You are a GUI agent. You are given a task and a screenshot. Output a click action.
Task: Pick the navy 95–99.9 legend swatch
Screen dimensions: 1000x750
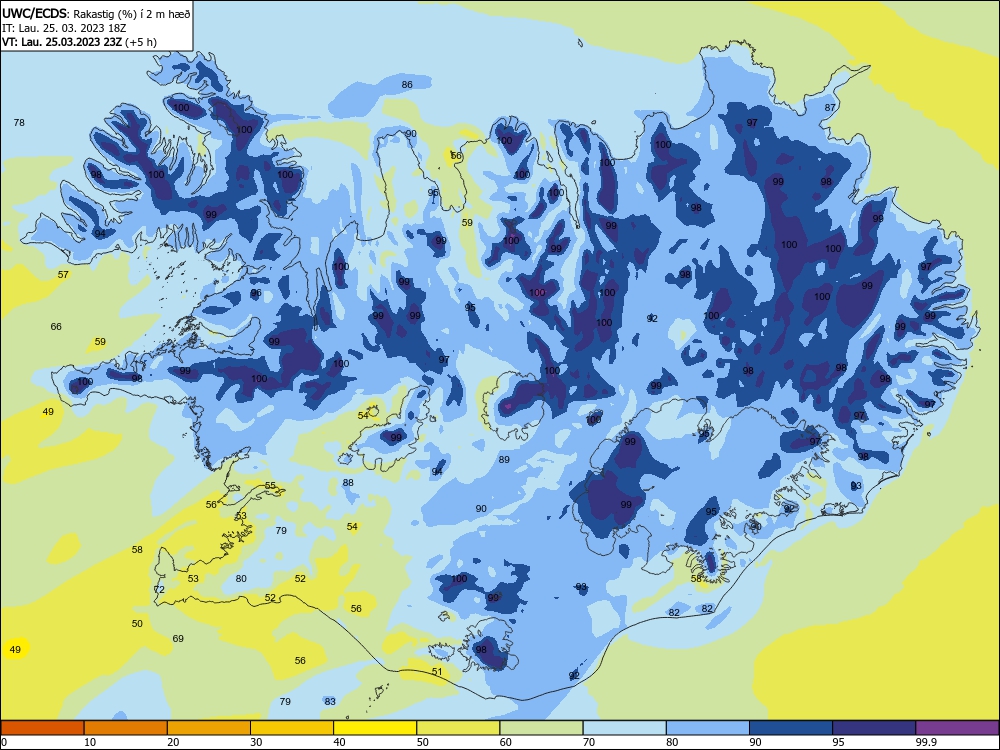click(874, 728)
